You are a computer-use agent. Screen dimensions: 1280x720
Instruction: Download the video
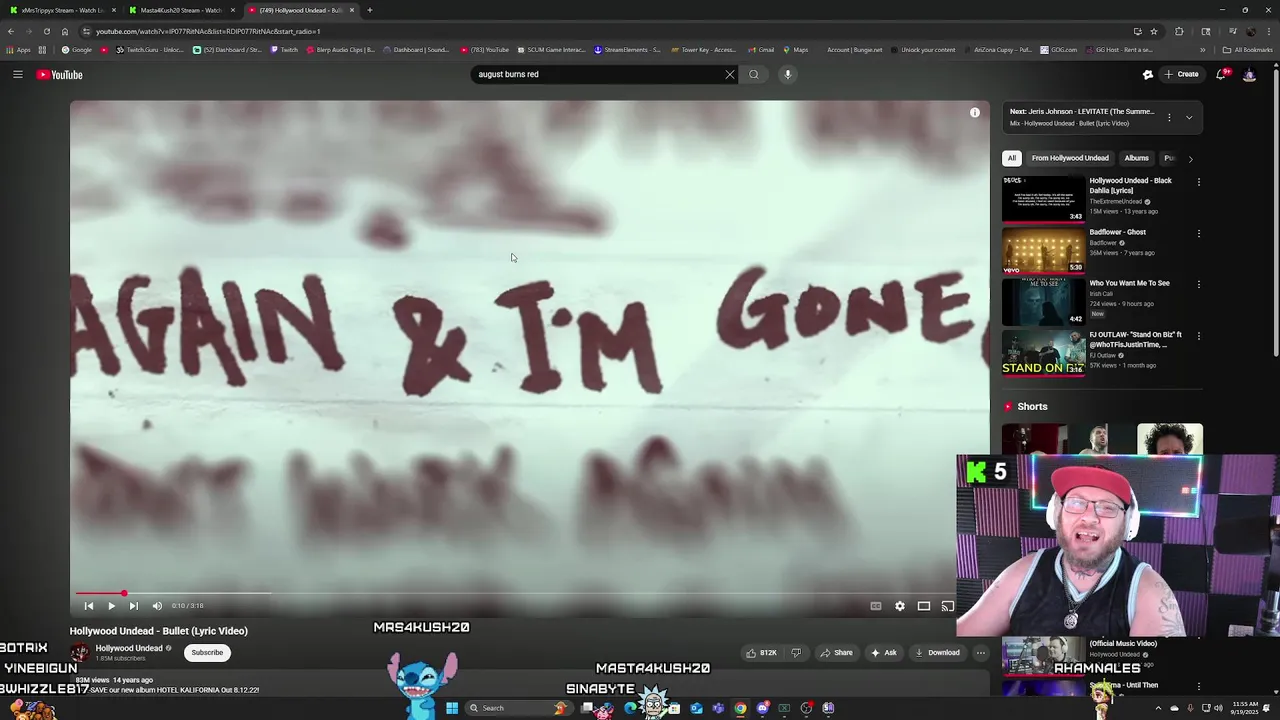pyautogui.click(x=937, y=653)
